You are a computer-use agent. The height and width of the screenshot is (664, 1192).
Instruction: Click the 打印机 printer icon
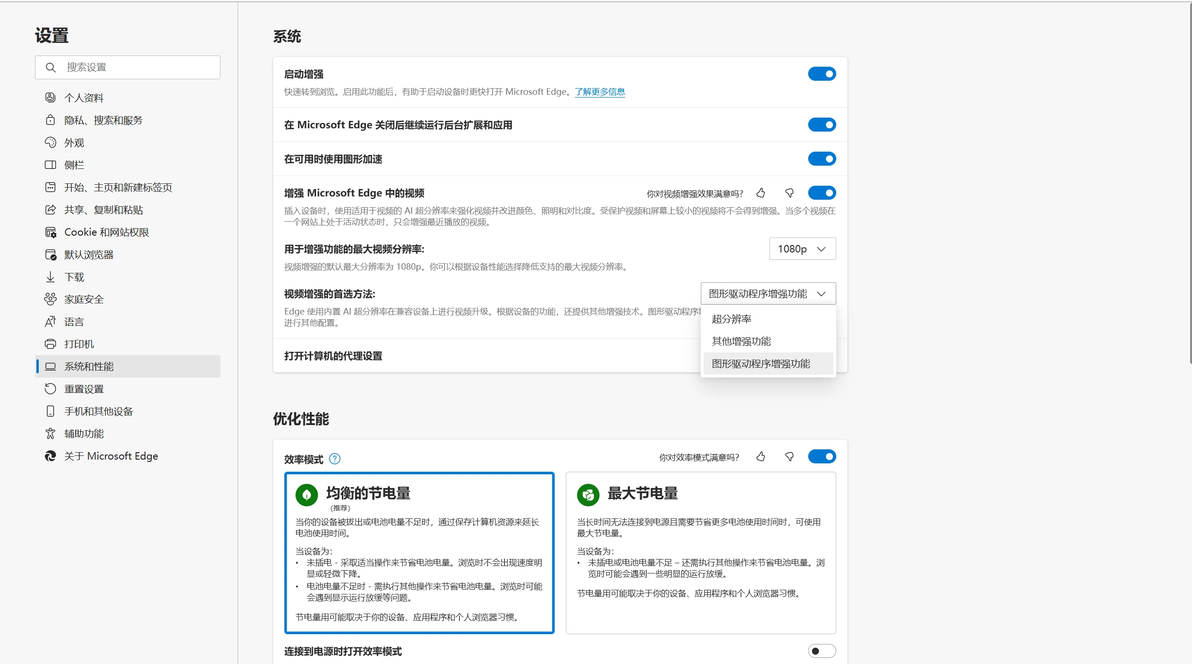coord(50,344)
